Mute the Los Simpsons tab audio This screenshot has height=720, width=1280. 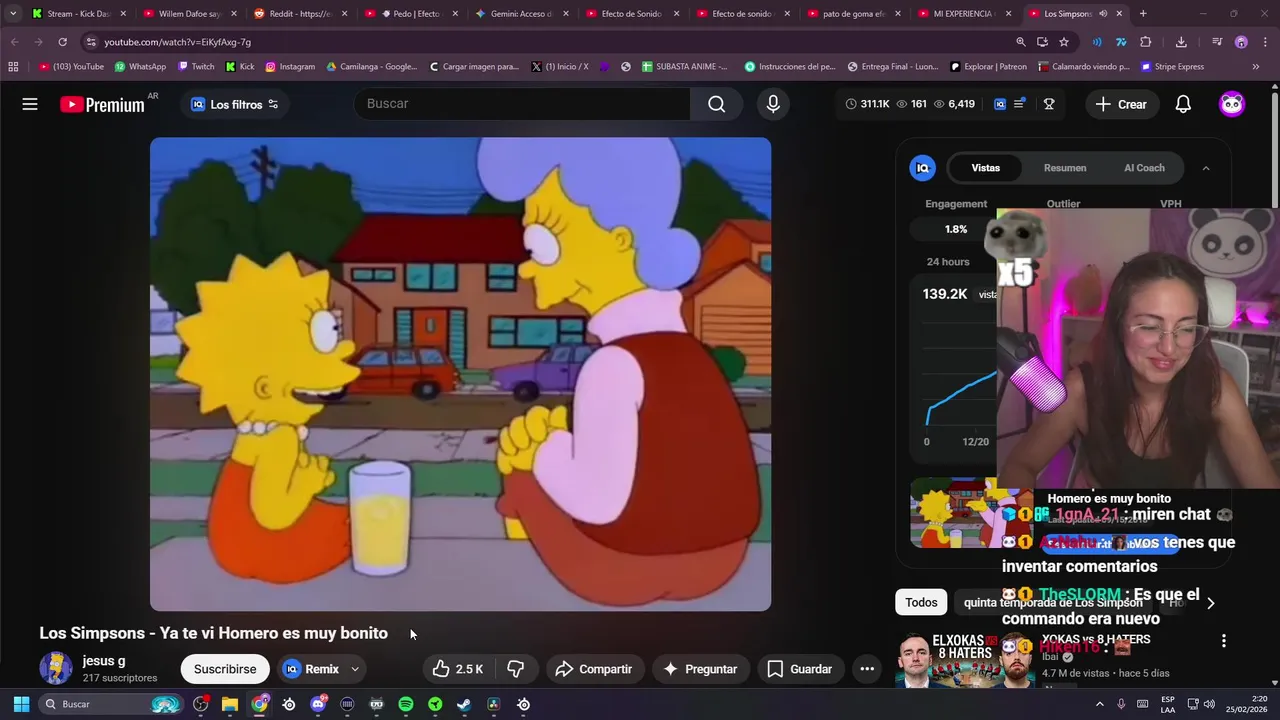(1103, 14)
